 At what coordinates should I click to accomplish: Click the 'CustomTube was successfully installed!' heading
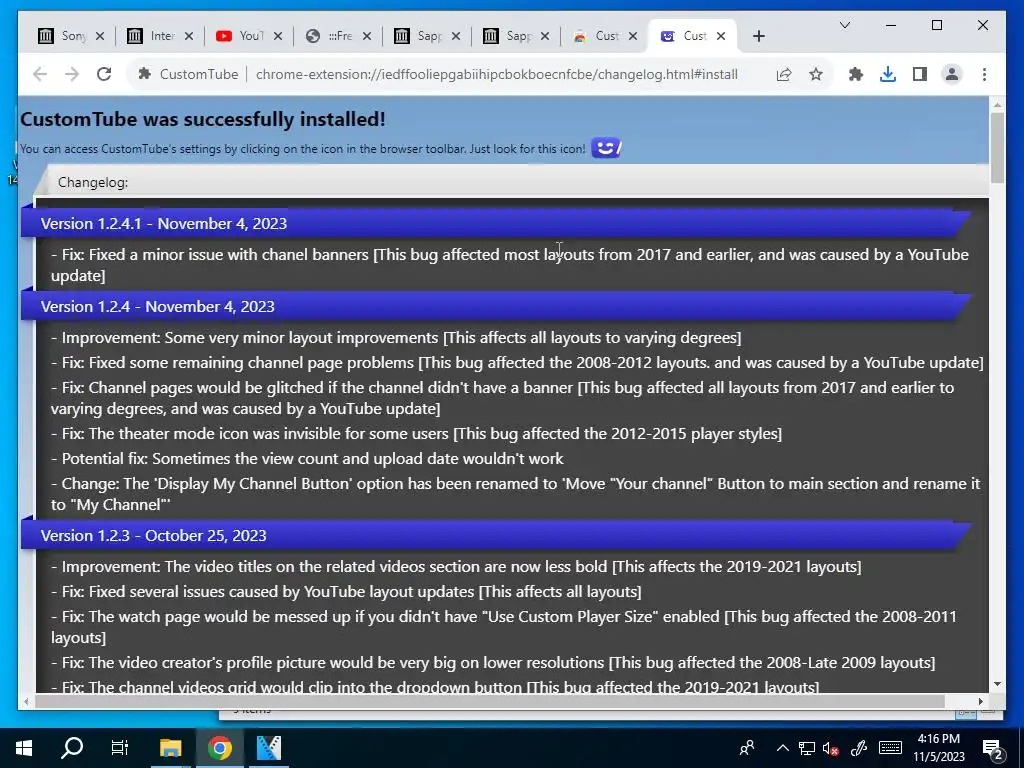click(203, 120)
